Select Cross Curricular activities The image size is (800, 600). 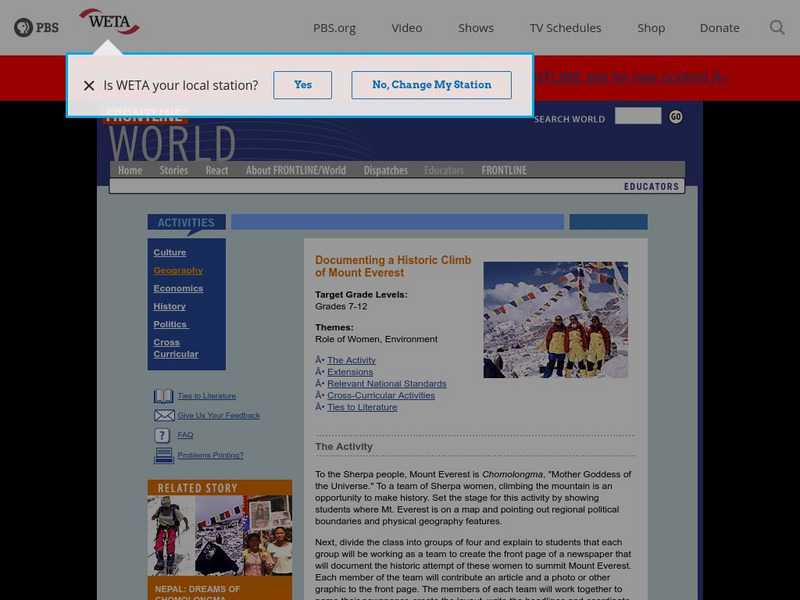(176, 348)
